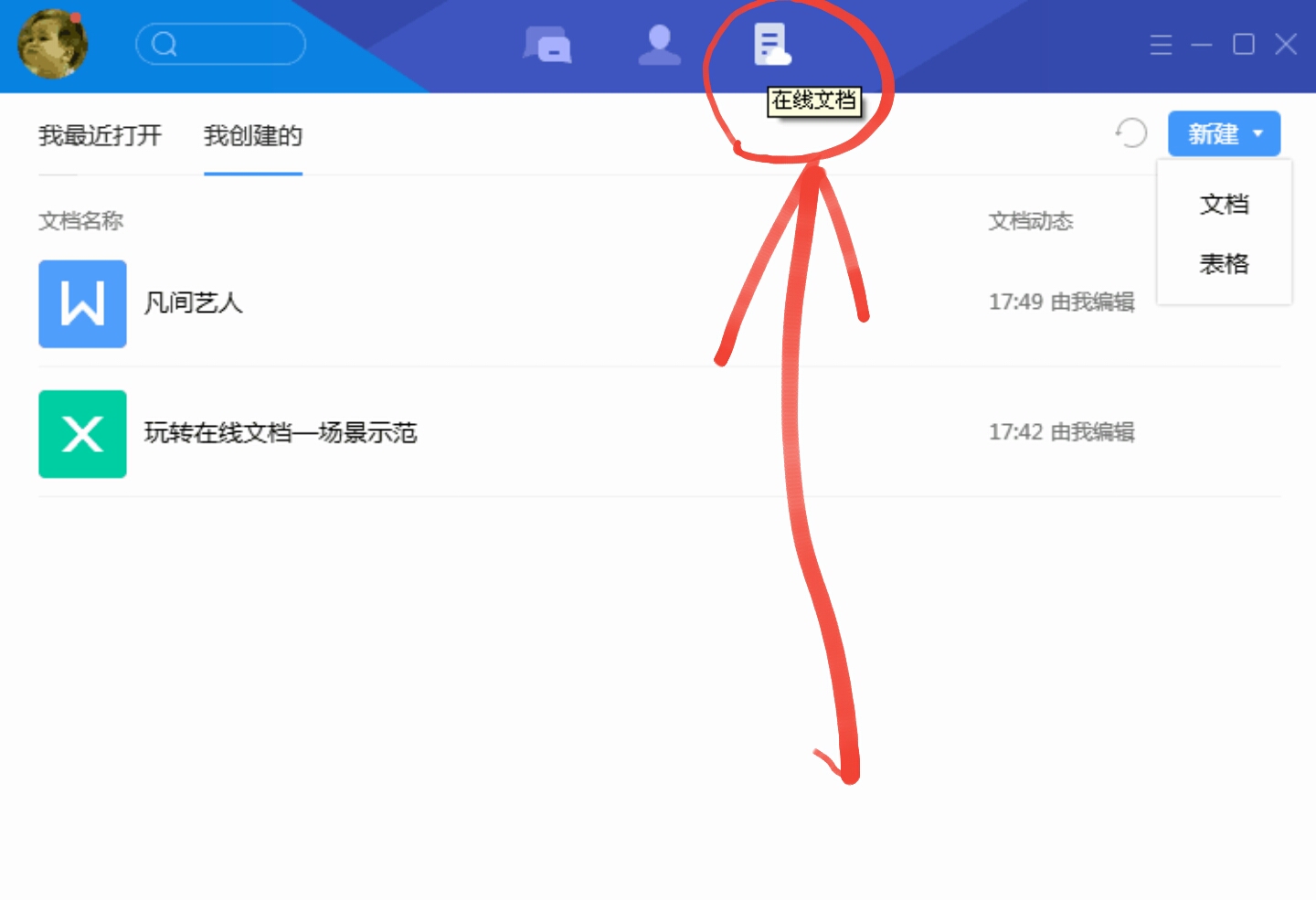Viewport: 1316px width, 900px height.
Task: Click the 17:49 由我编辑 activity text
Action: (x=1061, y=302)
